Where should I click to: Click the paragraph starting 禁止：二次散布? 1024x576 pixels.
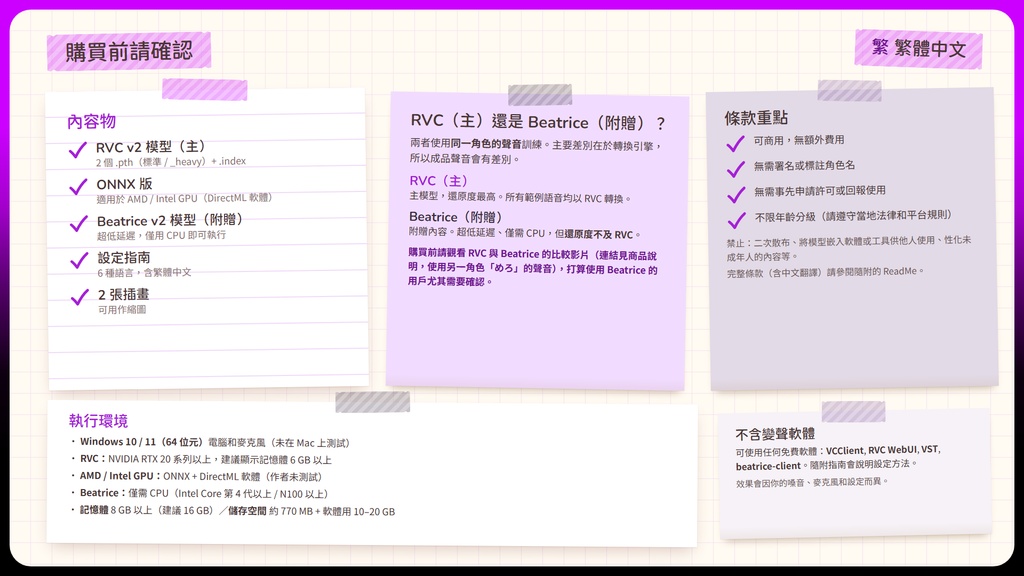point(849,248)
